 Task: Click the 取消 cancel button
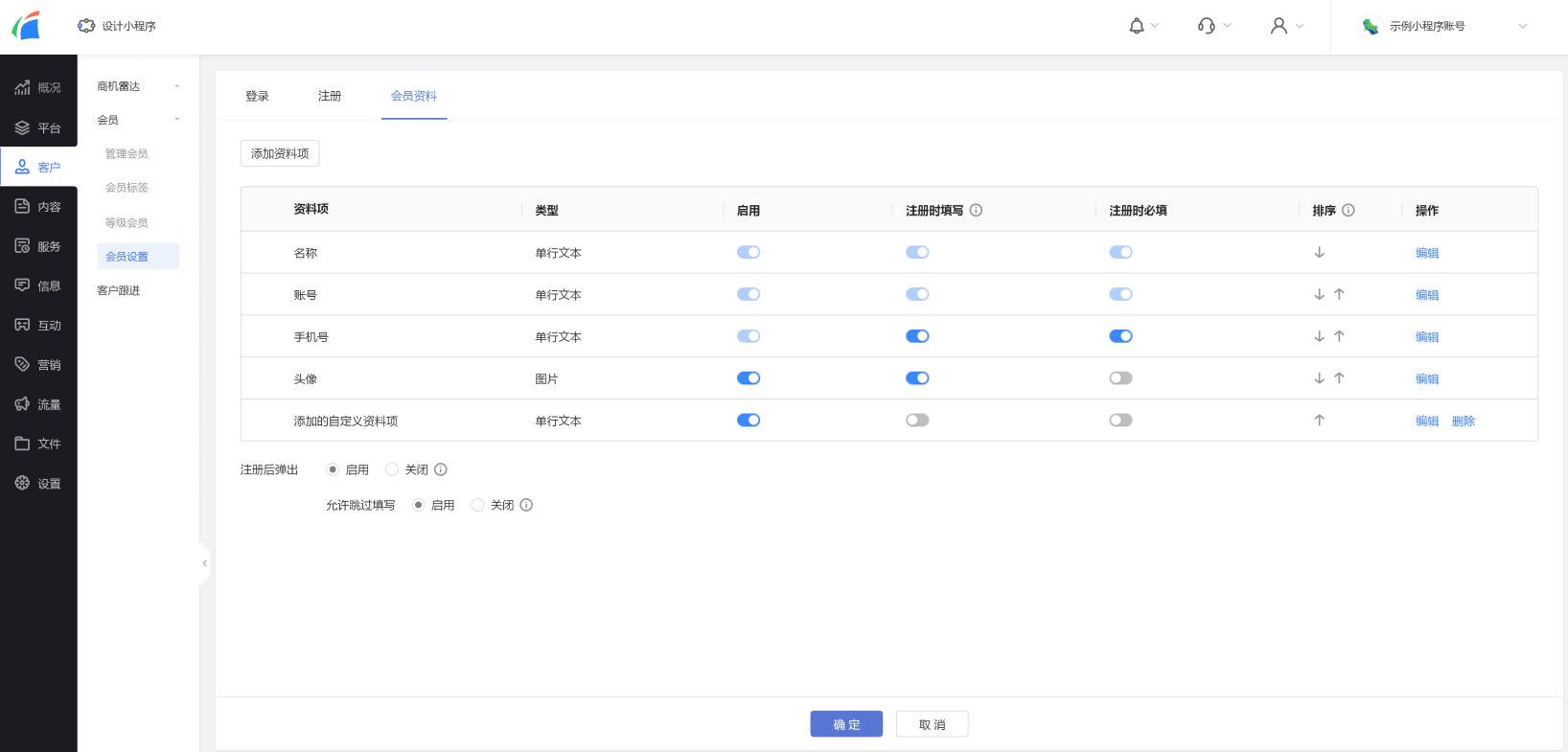coord(932,724)
